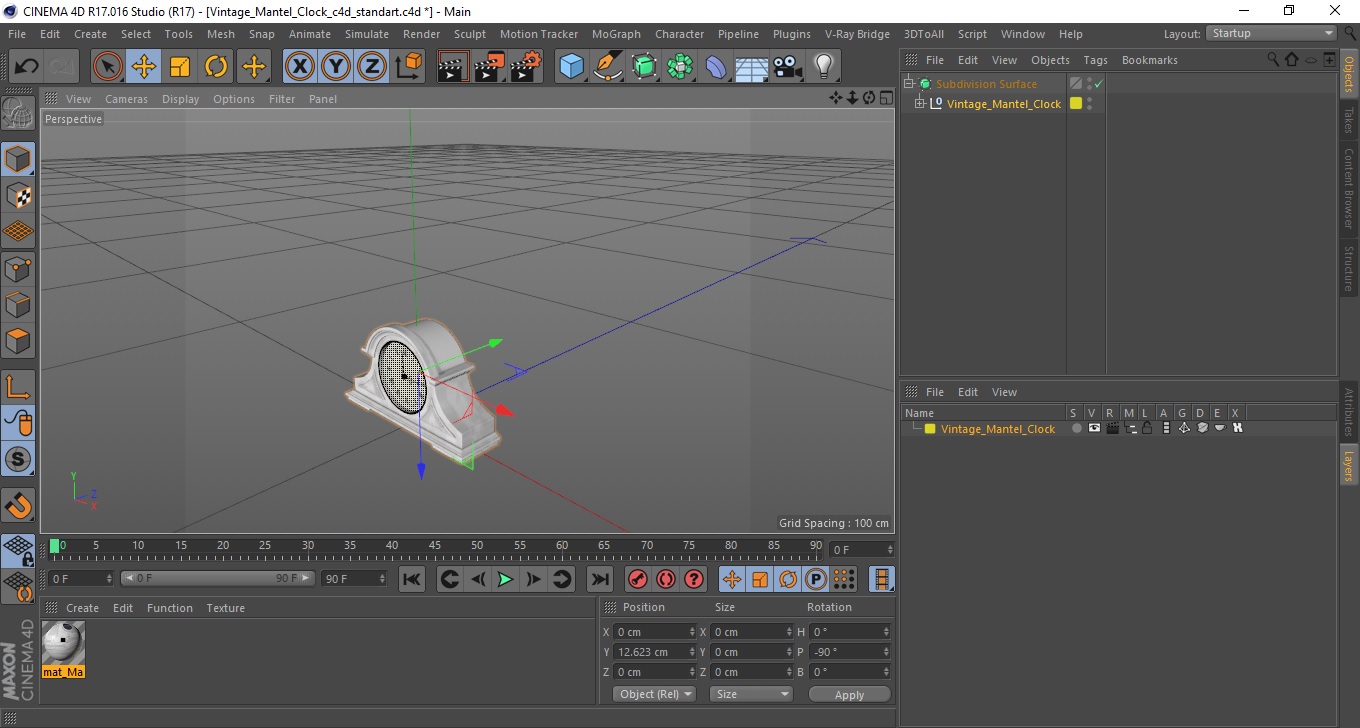This screenshot has height=728, width=1360.
Task: Expand the Vintage_Mantel_Clock object tree
Action: pyautogui.click(x=920, y=104)
